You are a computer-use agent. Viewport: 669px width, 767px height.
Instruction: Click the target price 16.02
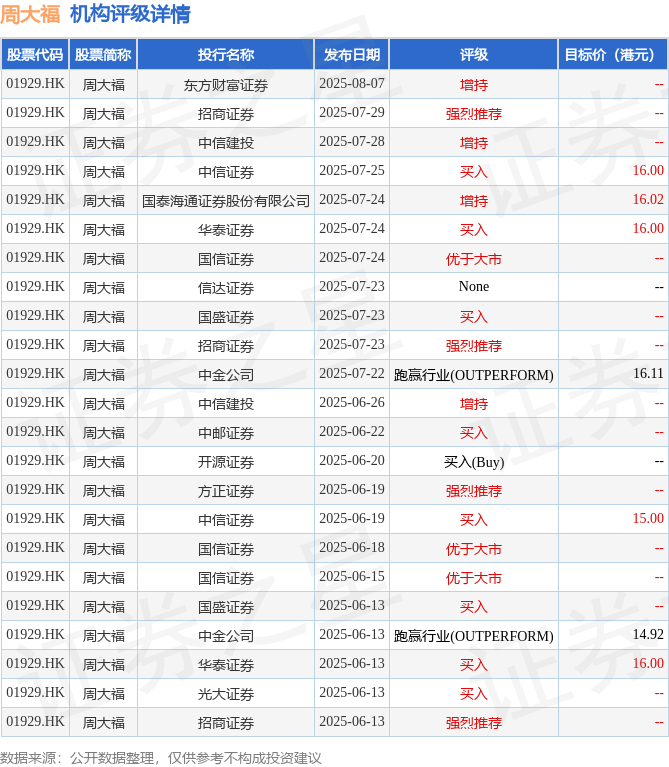(648, 200)
